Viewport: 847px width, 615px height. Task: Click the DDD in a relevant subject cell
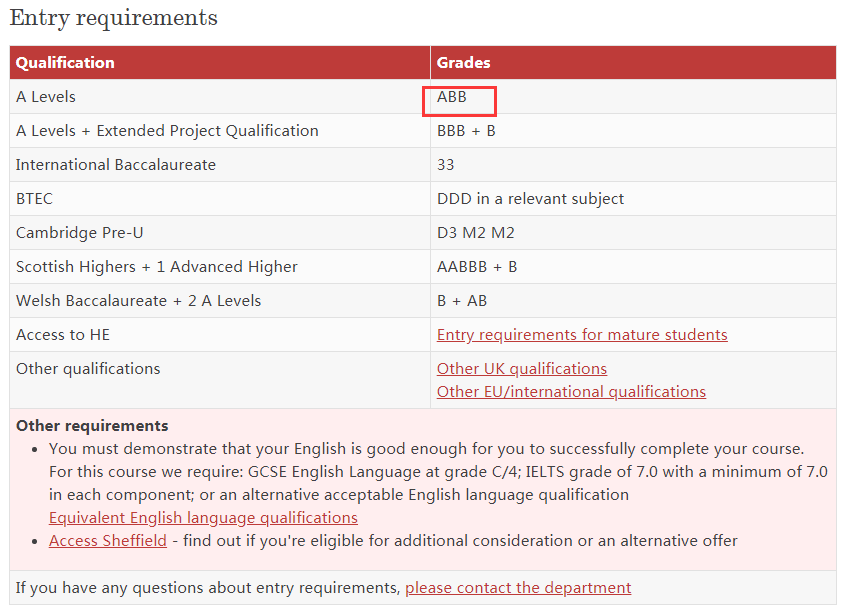530,199
